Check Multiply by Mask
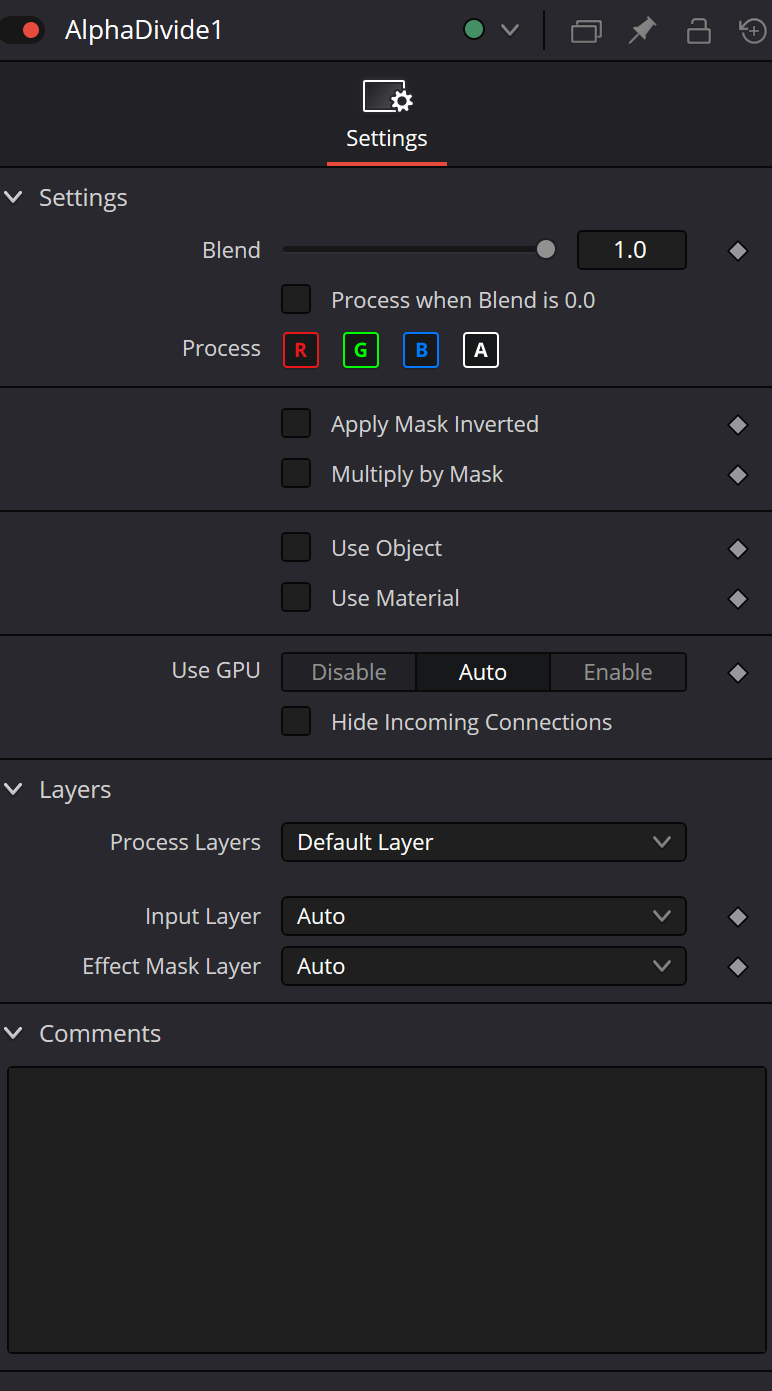This screenshot has width=772, height=1391. coord(296,474)
